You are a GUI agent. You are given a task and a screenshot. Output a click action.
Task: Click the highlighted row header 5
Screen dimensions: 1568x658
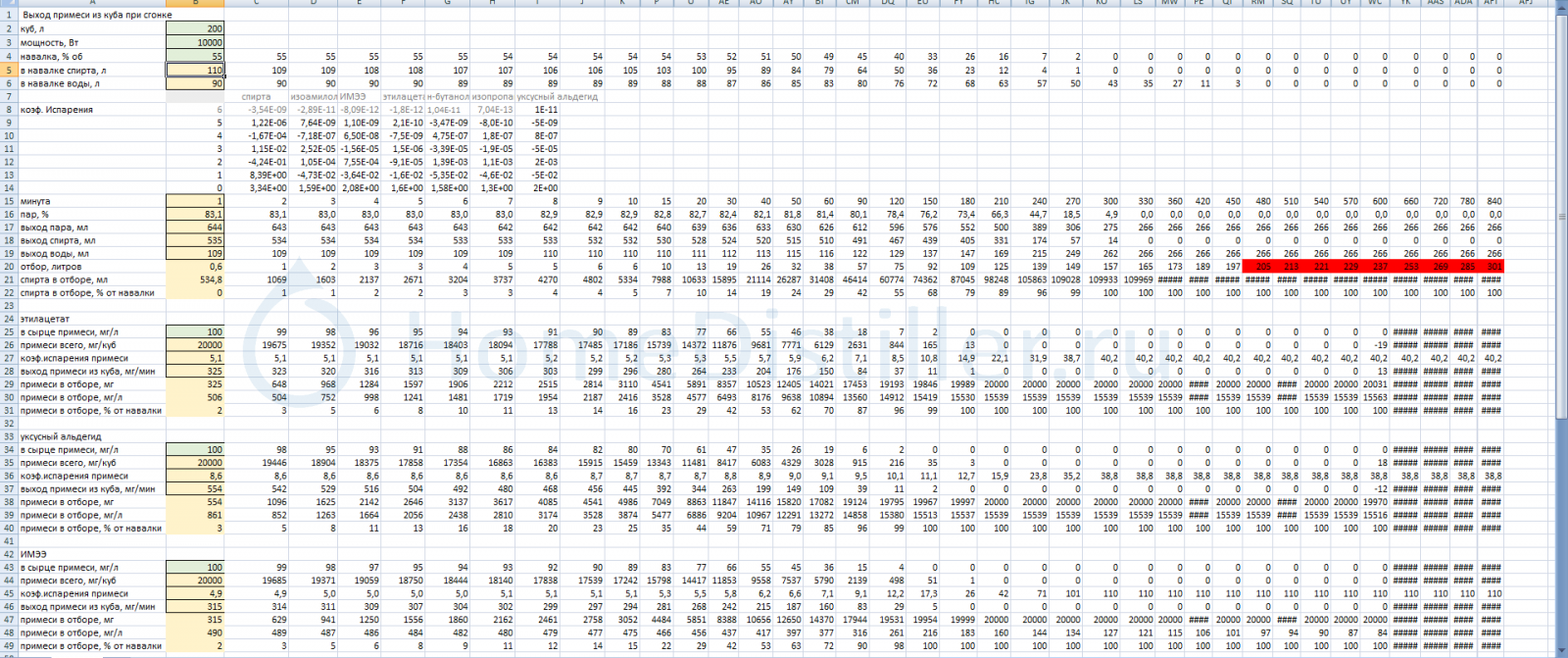[x=9, y=70]
